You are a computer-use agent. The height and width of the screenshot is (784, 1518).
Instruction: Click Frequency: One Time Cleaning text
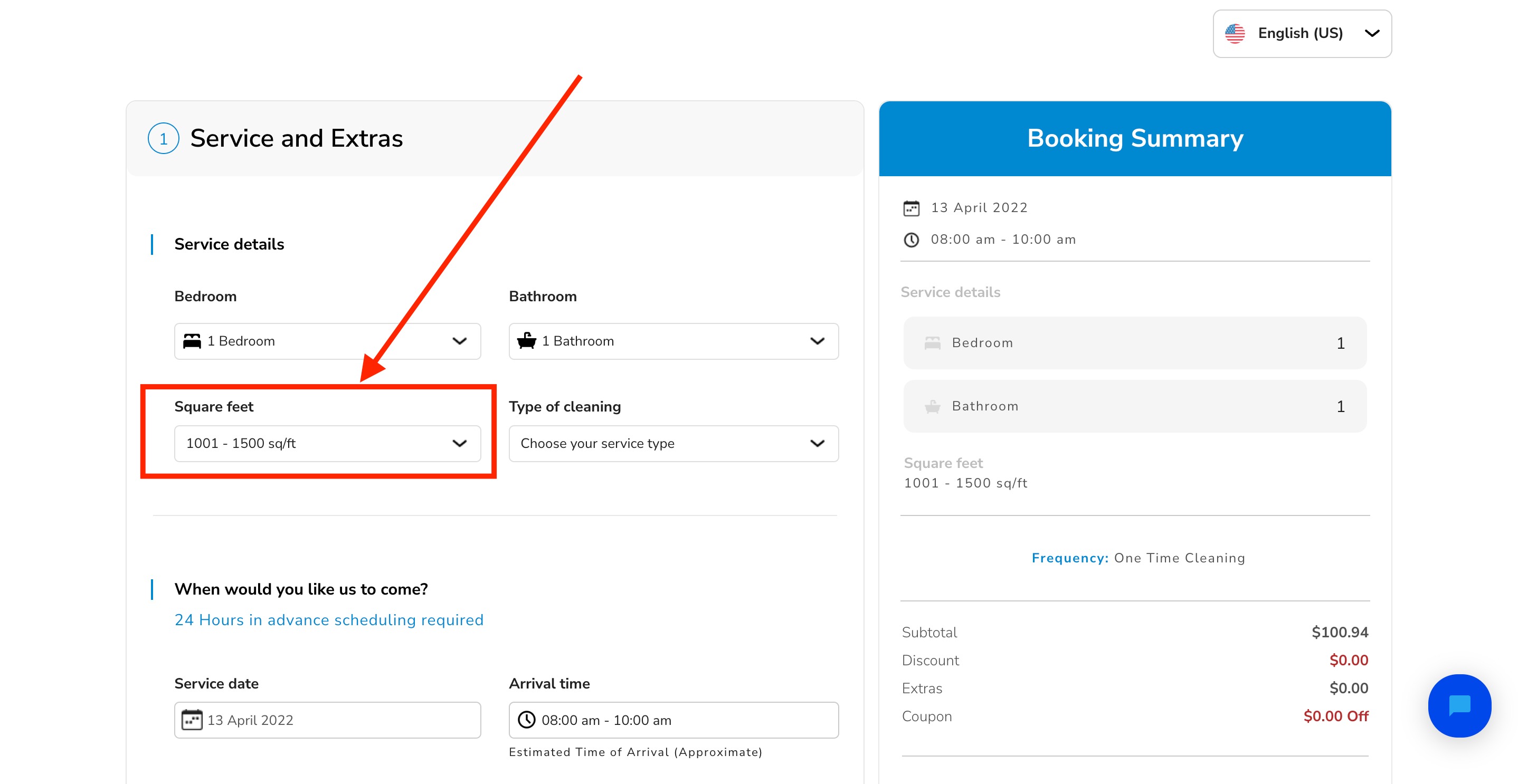tap(1138, 558)
